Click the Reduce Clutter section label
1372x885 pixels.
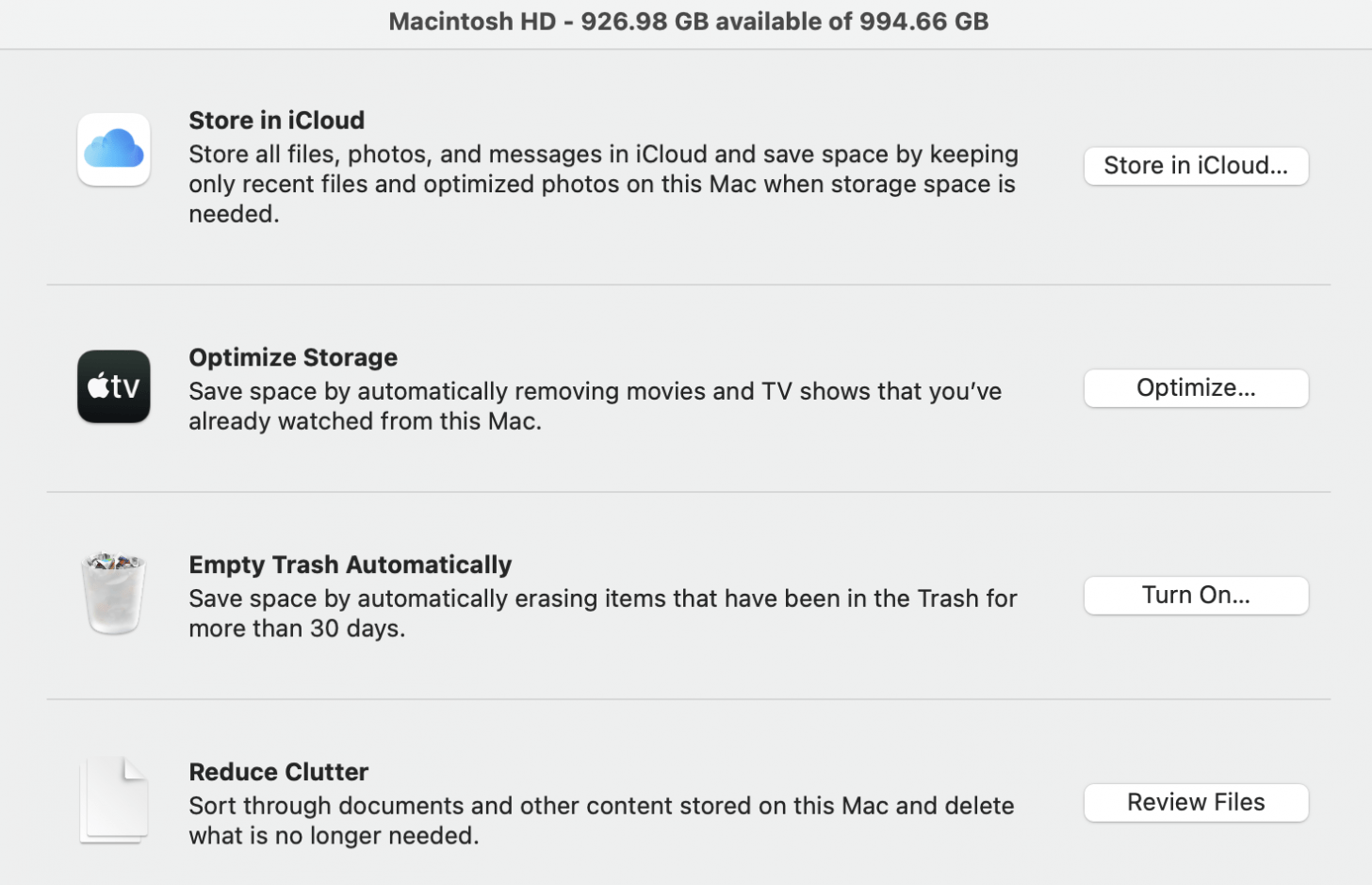click(x=278, y=772)
